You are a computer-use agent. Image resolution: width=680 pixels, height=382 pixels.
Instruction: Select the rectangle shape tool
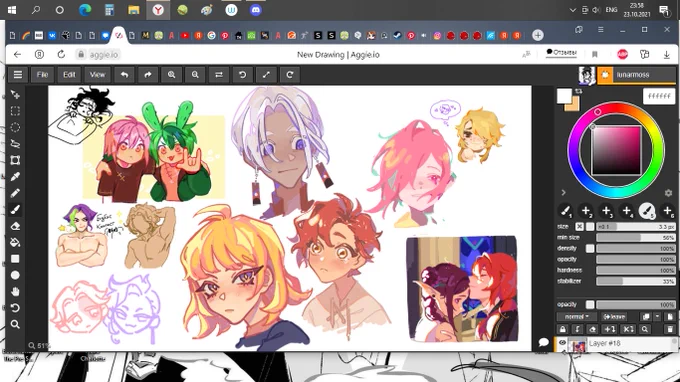[x=15, y=259]
